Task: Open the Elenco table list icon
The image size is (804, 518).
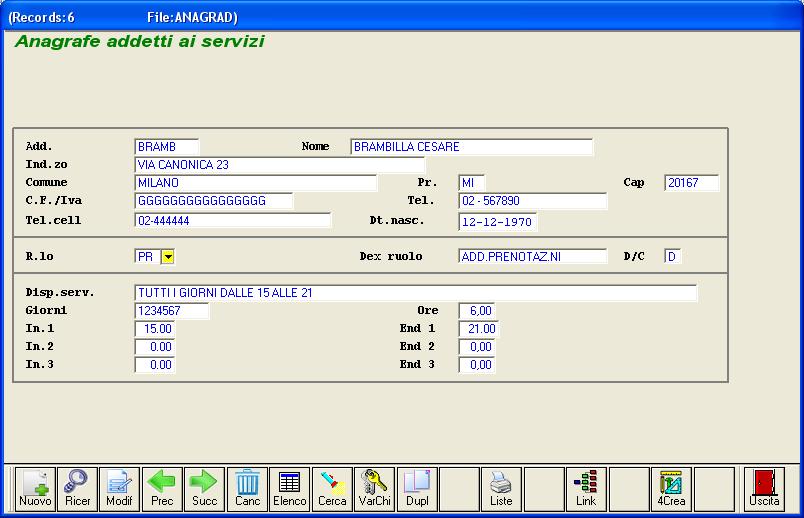Action: coord(290,489)
